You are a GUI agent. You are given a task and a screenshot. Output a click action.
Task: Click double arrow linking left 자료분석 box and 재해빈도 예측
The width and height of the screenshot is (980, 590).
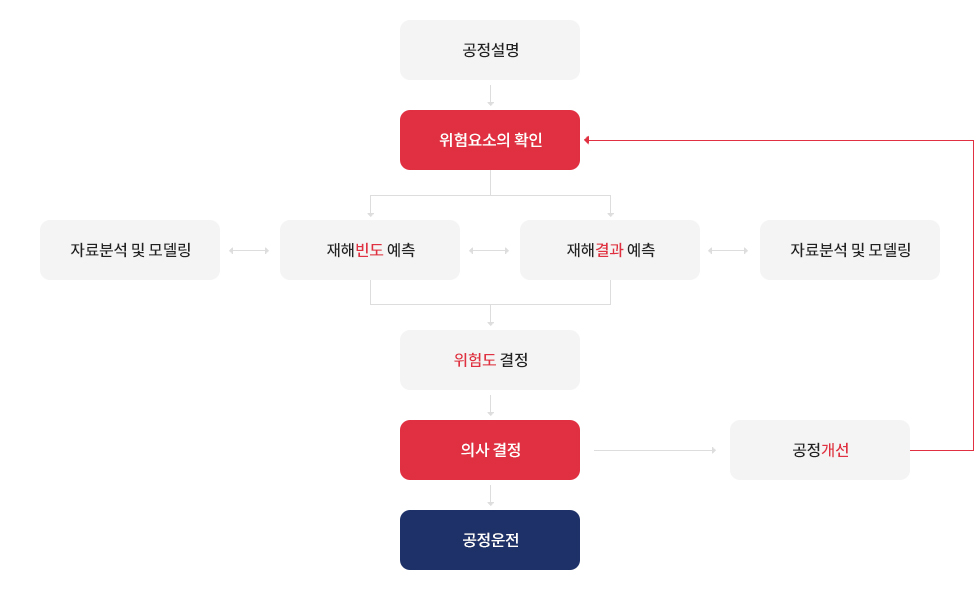coord(249,250)
